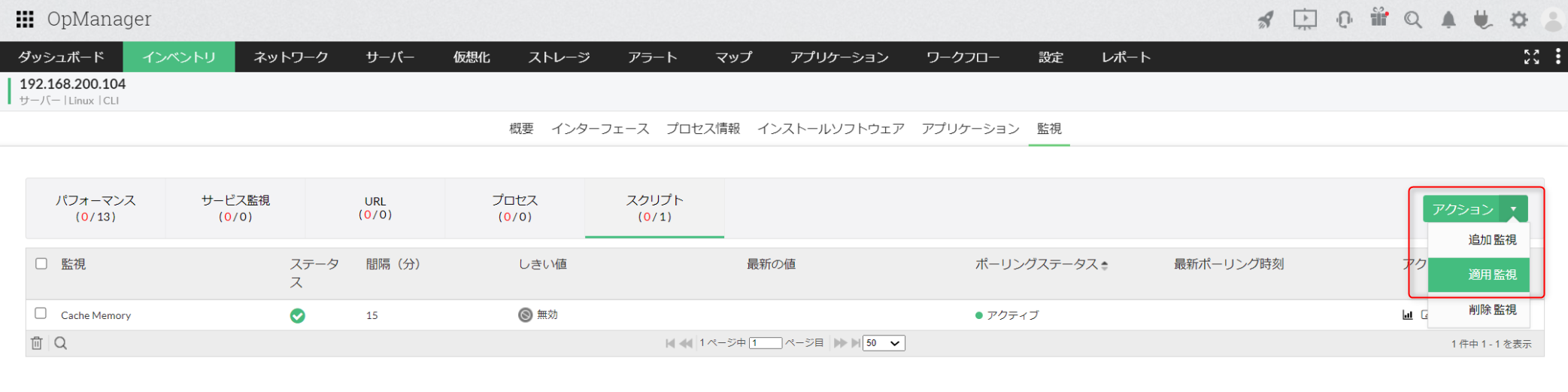Click the disabled threshold icon
1568x392 pixels.
pyautogui.click(x=526, y=315)
